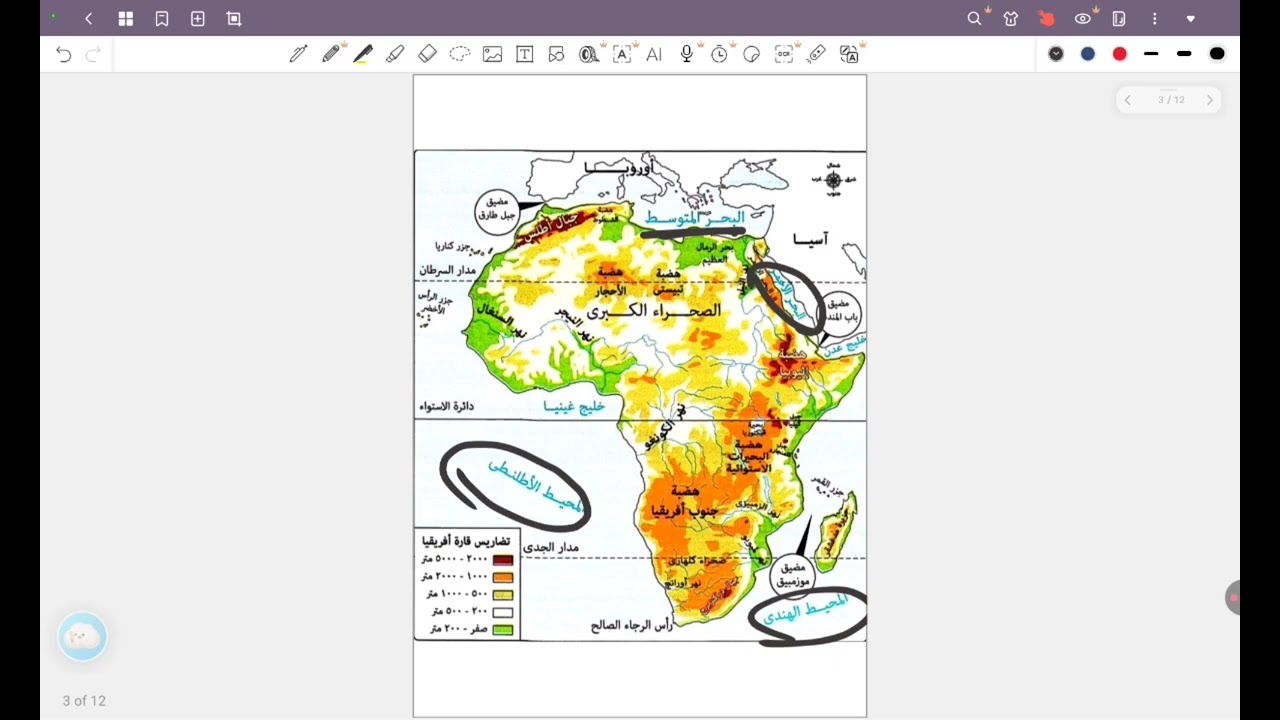This screenshot has height=720, width=1280.
Task: Choose the black pen color
Action: pos(1217,54)
